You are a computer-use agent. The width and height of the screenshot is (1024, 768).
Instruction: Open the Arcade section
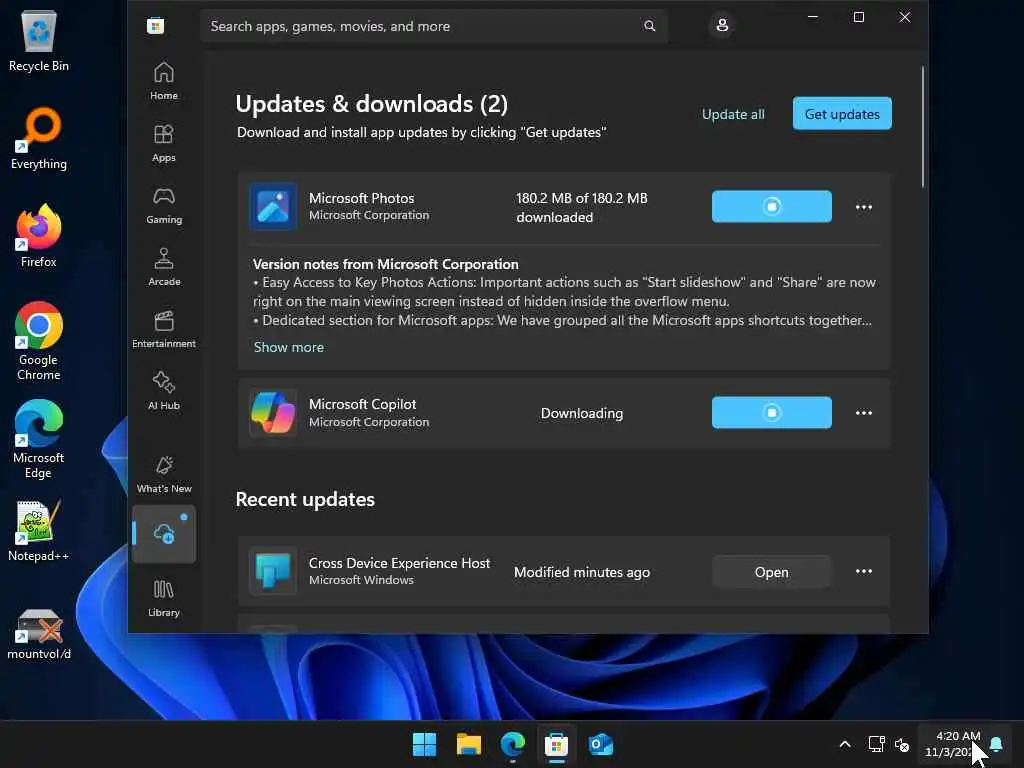(163, 268)
